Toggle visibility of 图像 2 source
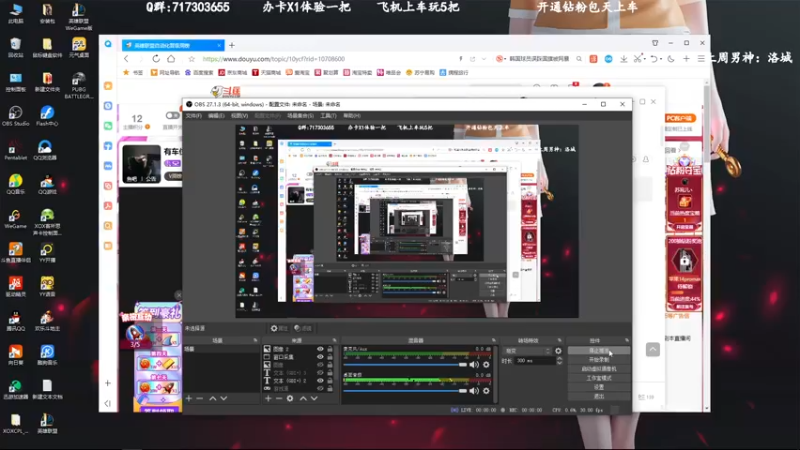Screen dimensions: 800x450 coord(320,349)
